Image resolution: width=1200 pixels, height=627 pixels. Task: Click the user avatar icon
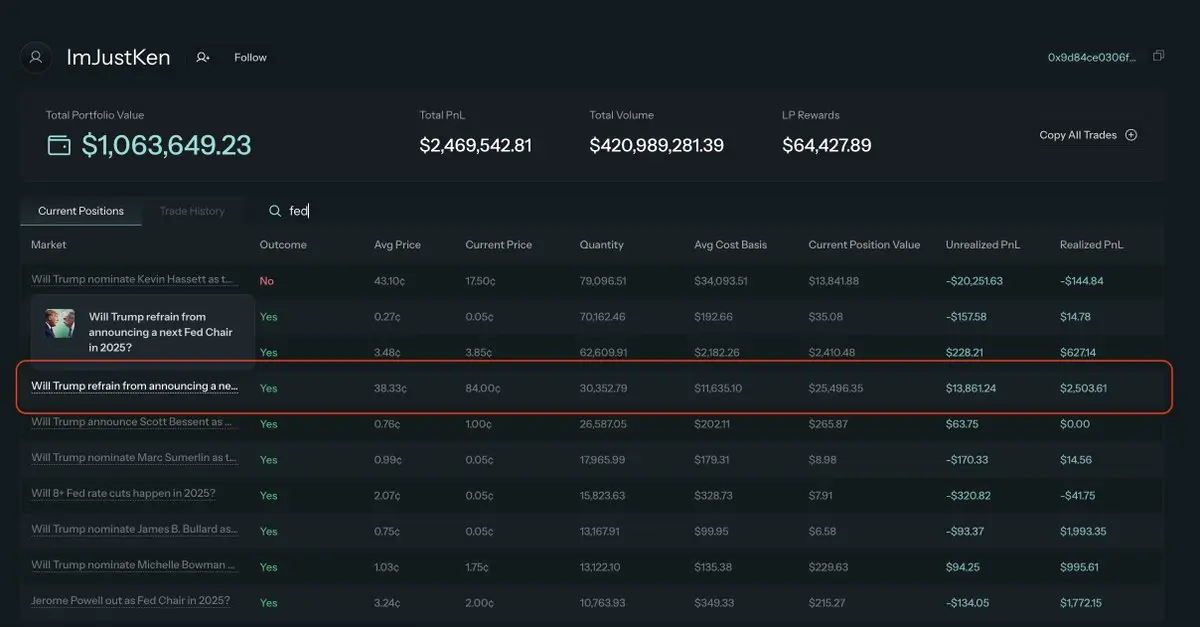(x=37, y=57)
